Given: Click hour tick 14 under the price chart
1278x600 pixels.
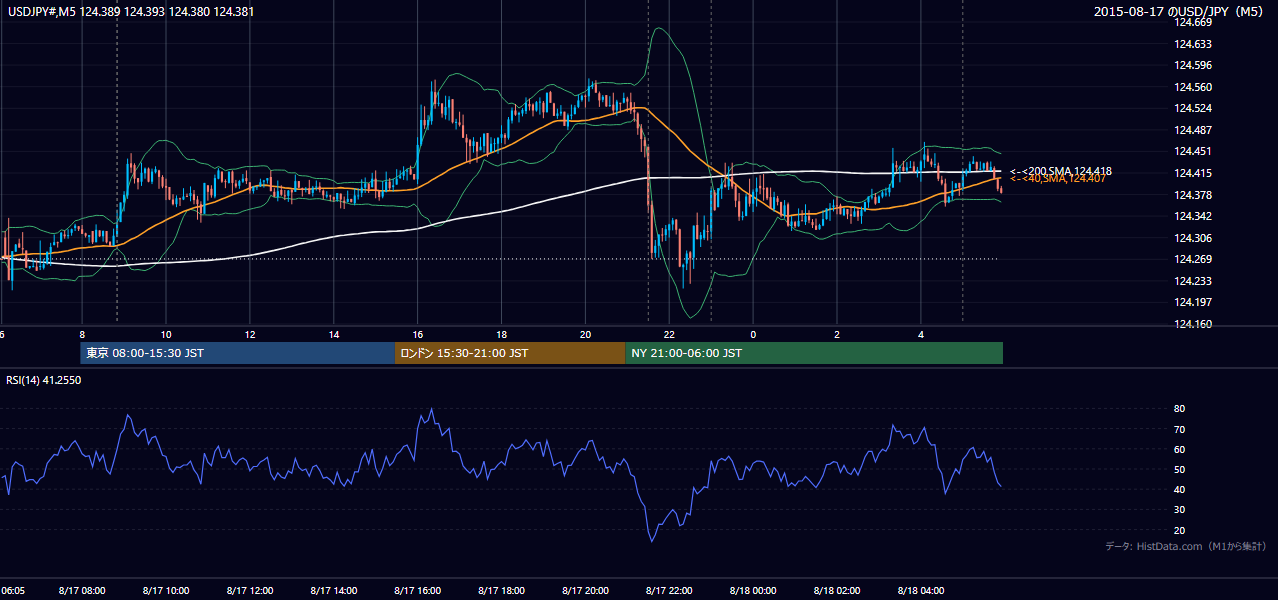Looking at the screenshot, I should [334, 334].
